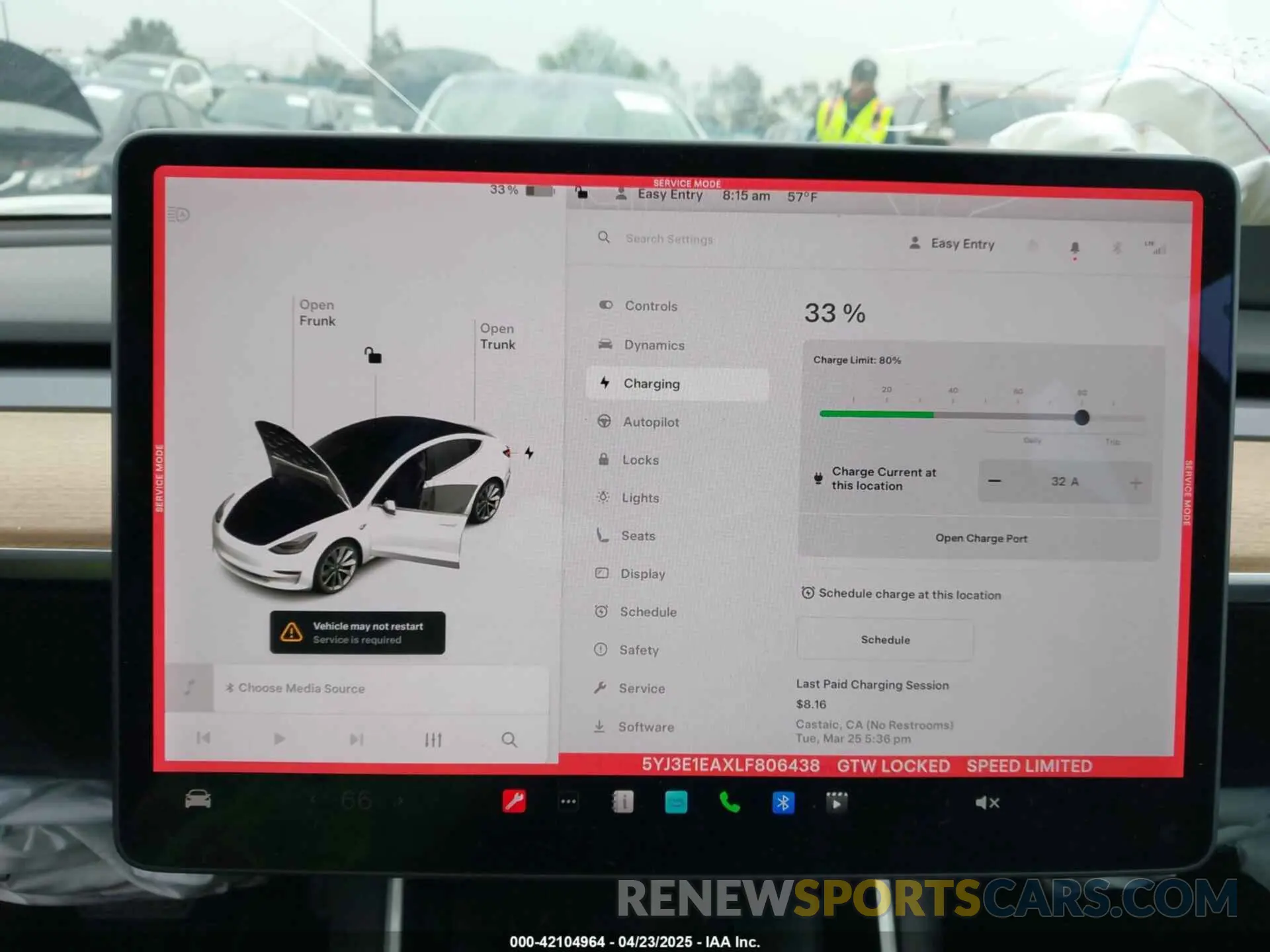This screenshot has height=952, width=1270.
Task: Tap the 8:15 am clock
Action: pyautogui.click(x=746, y=196)
